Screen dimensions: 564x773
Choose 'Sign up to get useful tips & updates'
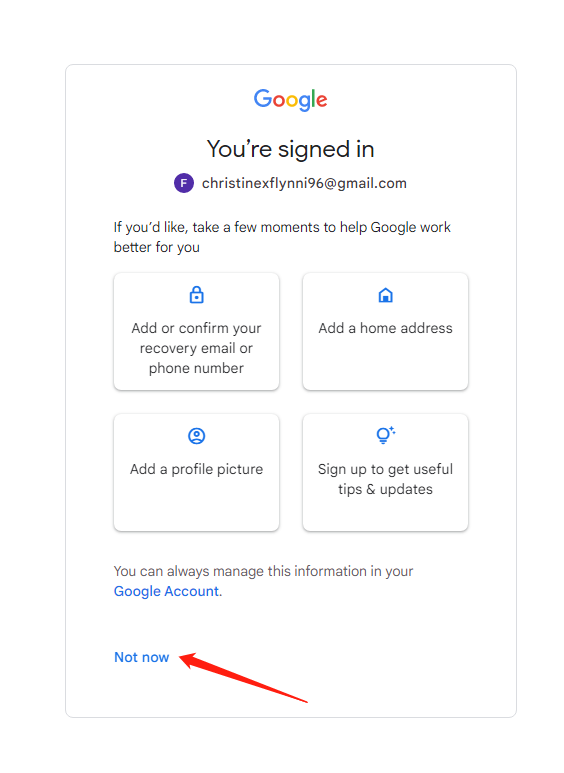pos(386,479)
